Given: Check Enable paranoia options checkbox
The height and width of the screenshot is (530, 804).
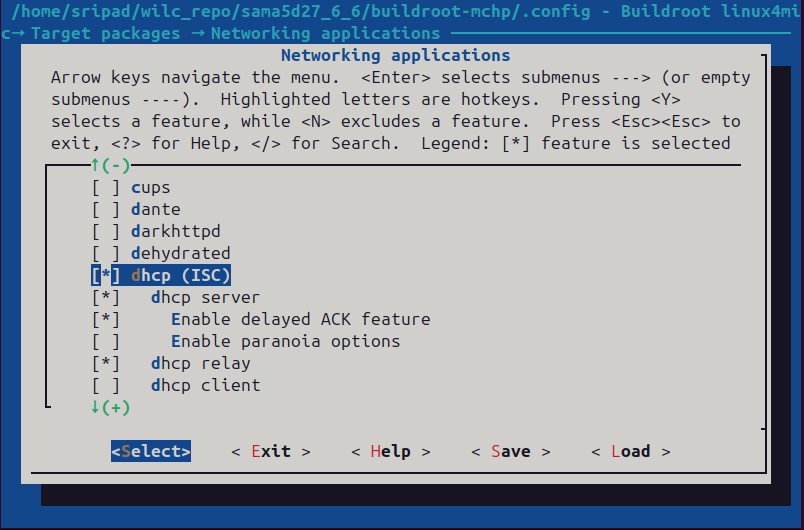Looking at the screenshot, I should point(106,342).
